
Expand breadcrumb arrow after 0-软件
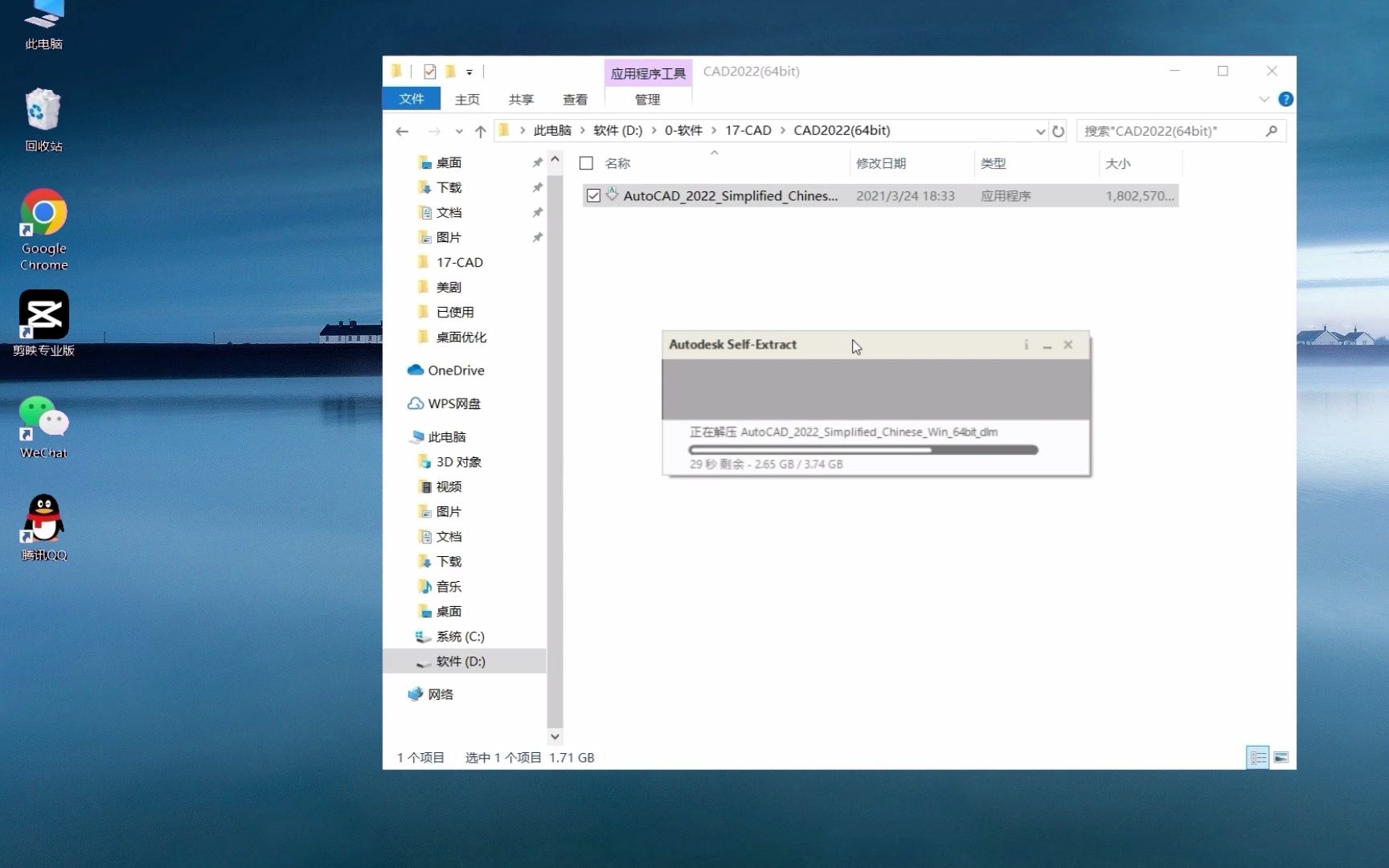714,130
